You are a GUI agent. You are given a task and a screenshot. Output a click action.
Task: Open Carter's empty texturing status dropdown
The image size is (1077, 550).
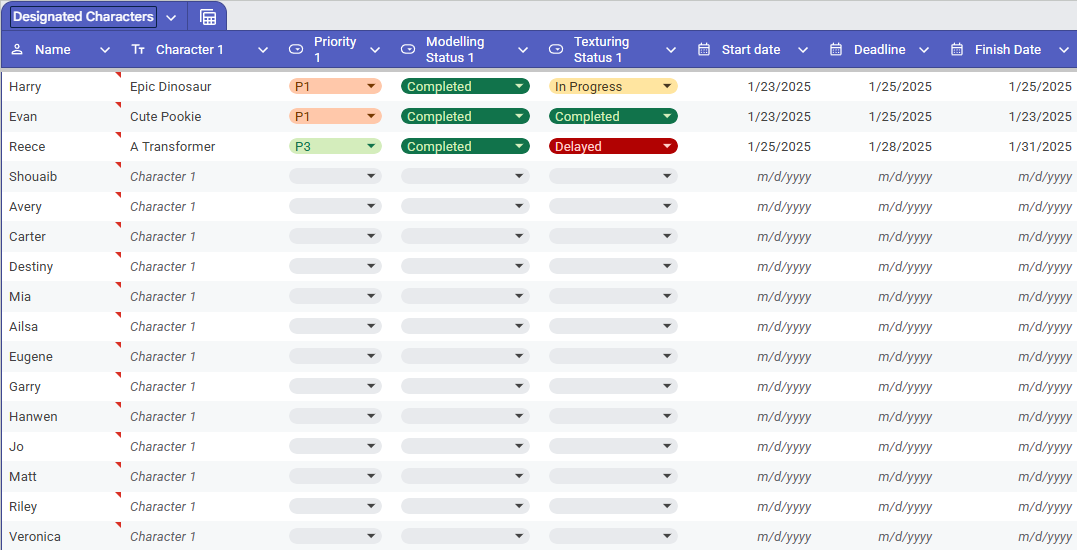tap(613, 236)
